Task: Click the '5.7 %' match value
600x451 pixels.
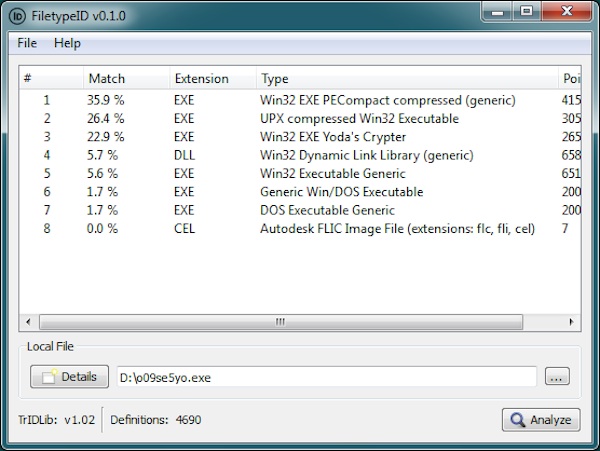Action: 102,155
